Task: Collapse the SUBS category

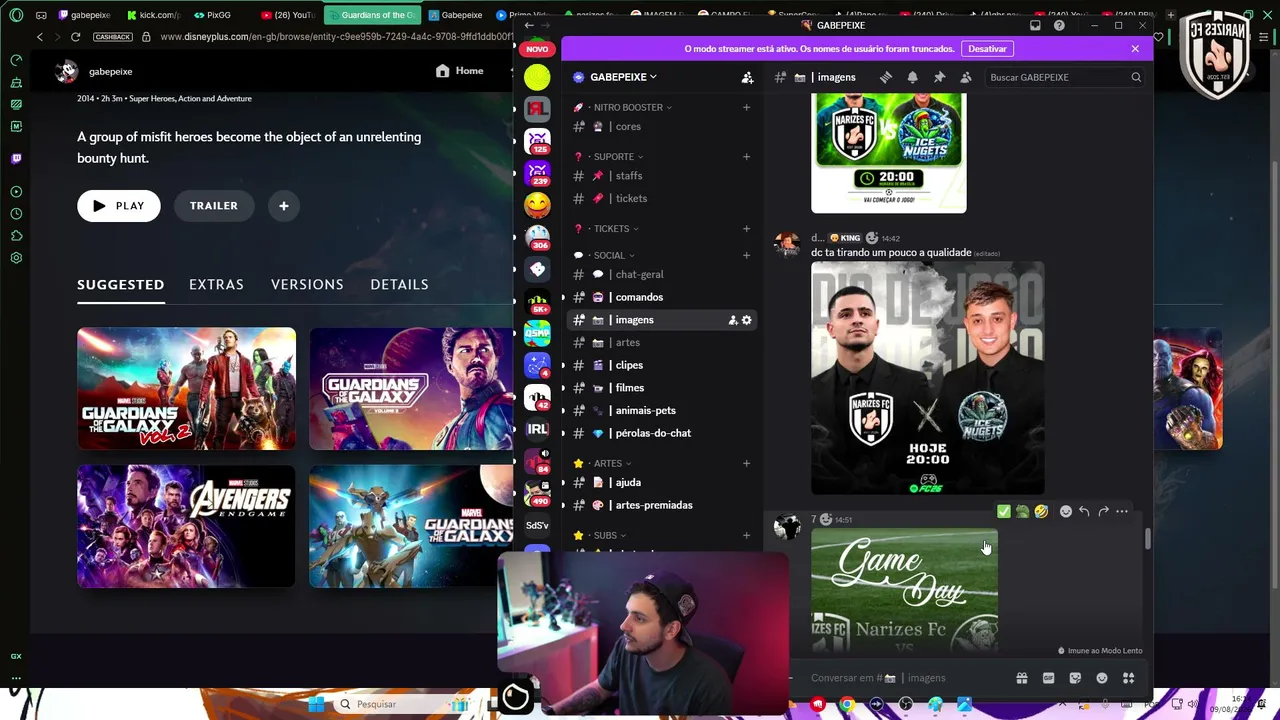Action: pos(610,536)
